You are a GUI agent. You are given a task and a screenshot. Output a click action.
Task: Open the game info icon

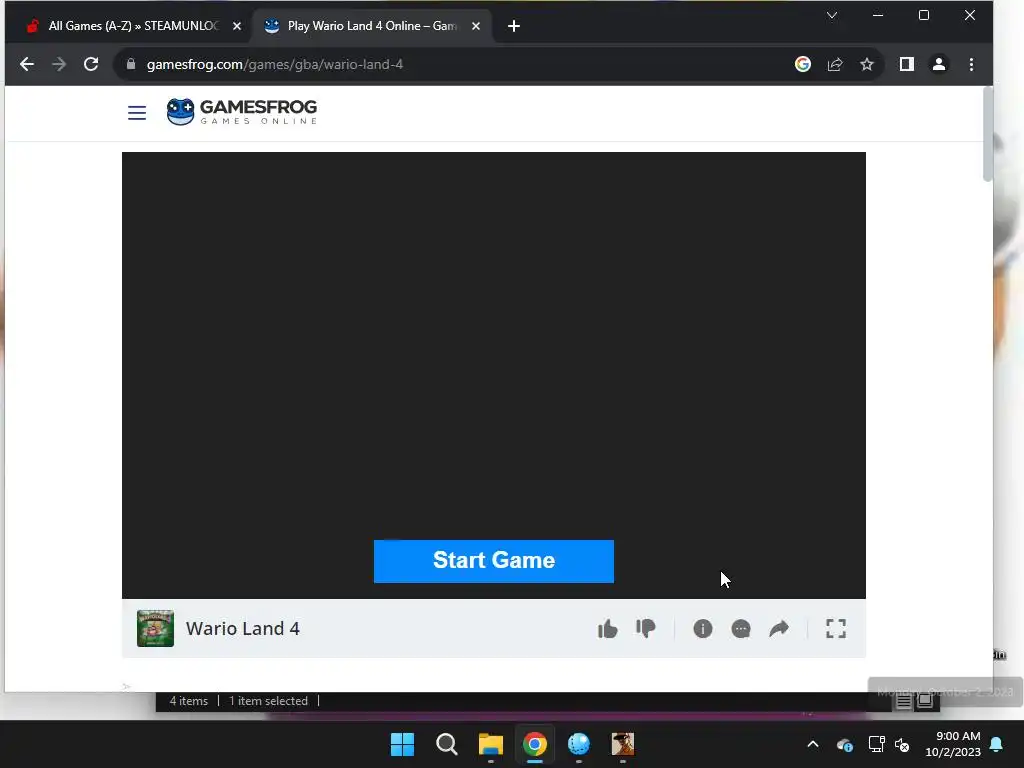[x=703, y=628]
